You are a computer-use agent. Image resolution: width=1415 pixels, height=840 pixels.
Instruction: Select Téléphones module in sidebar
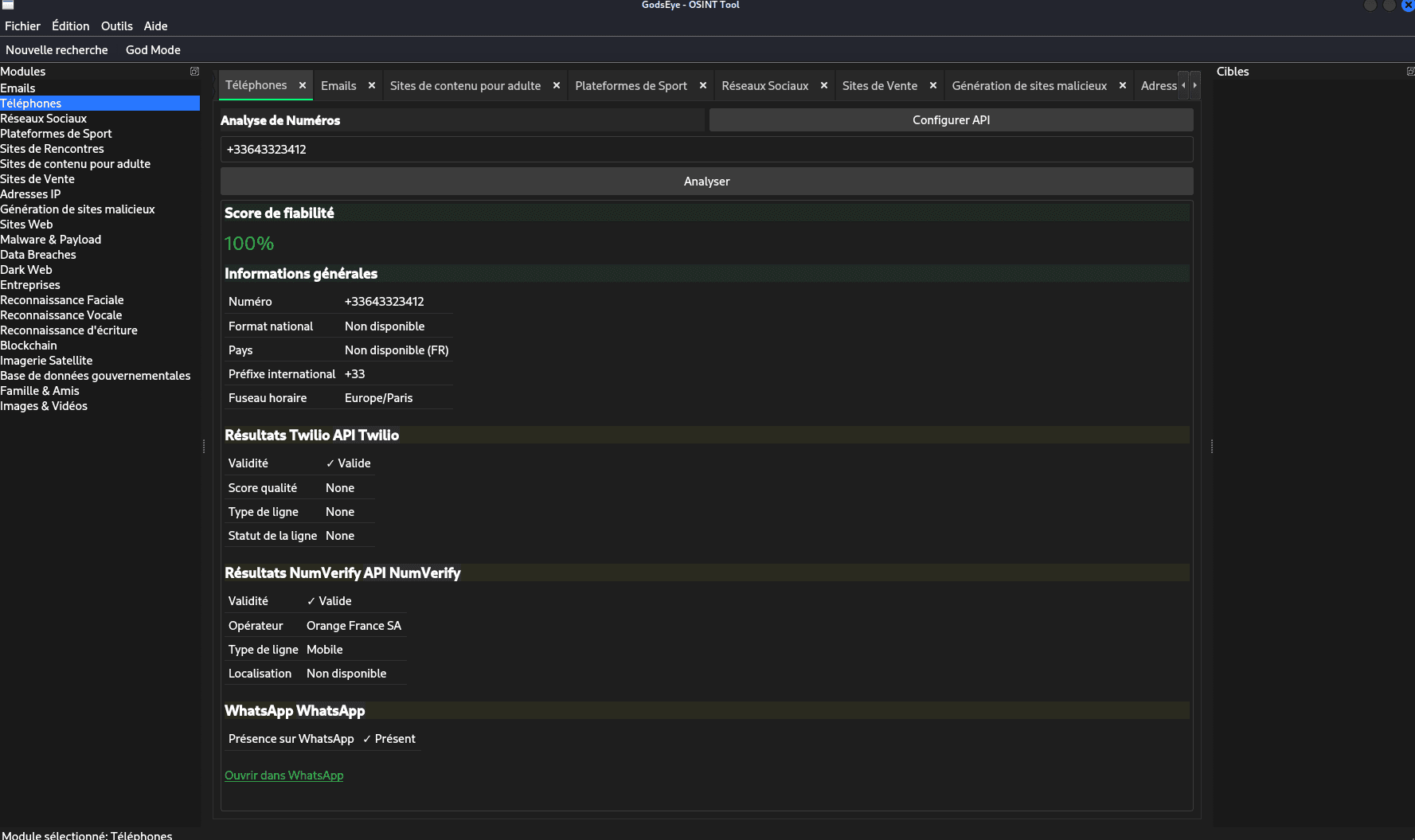[x=100, y=104]
